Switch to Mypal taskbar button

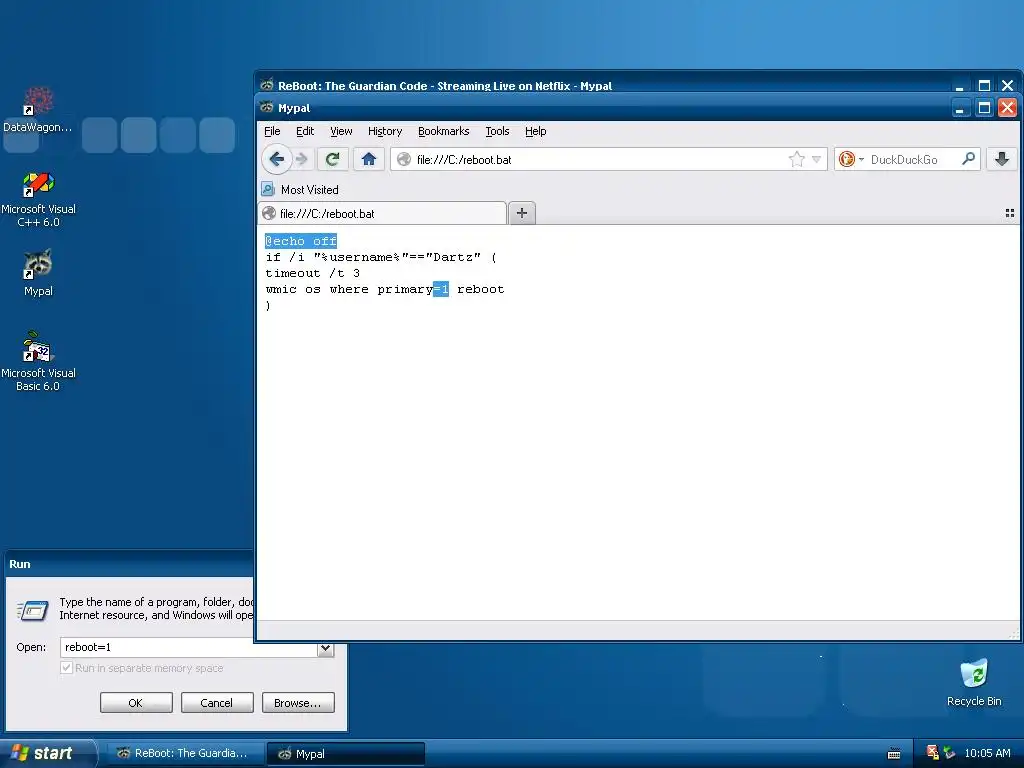tap(345, 754)
